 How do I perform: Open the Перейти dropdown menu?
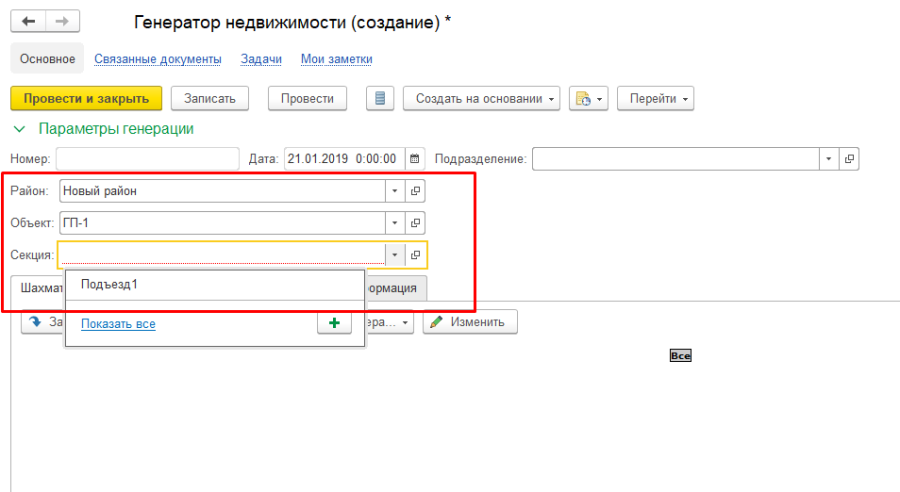pos(655,98)
